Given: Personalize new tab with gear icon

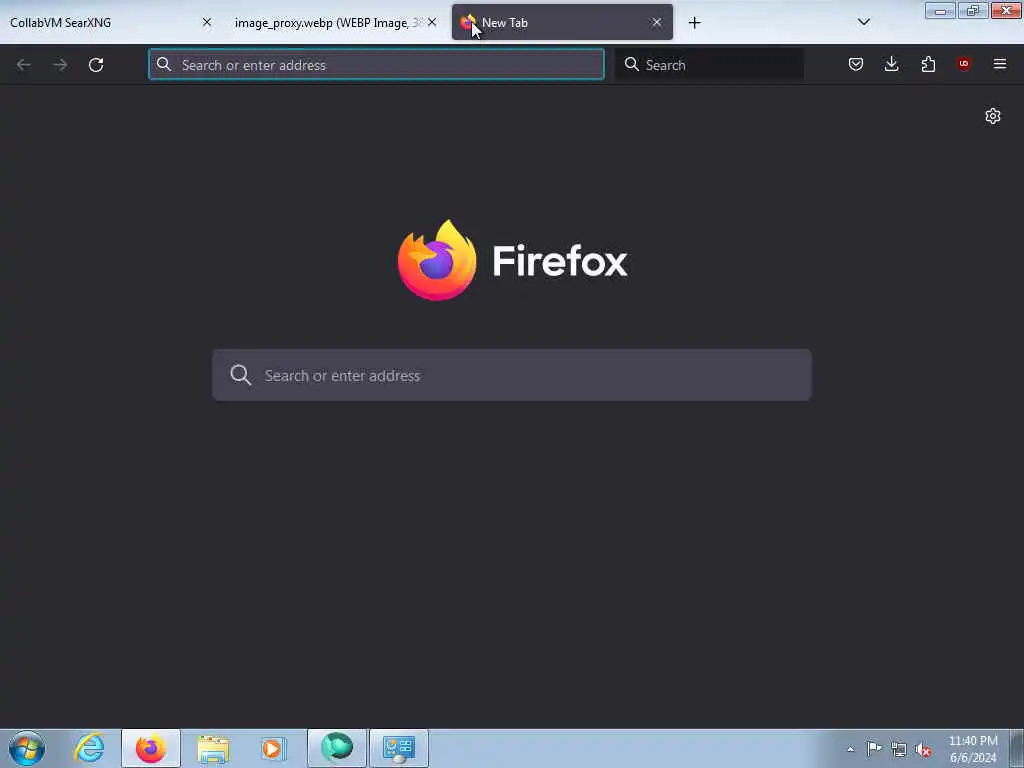Looking at the screenshot, I should click(x=993, y=116).
